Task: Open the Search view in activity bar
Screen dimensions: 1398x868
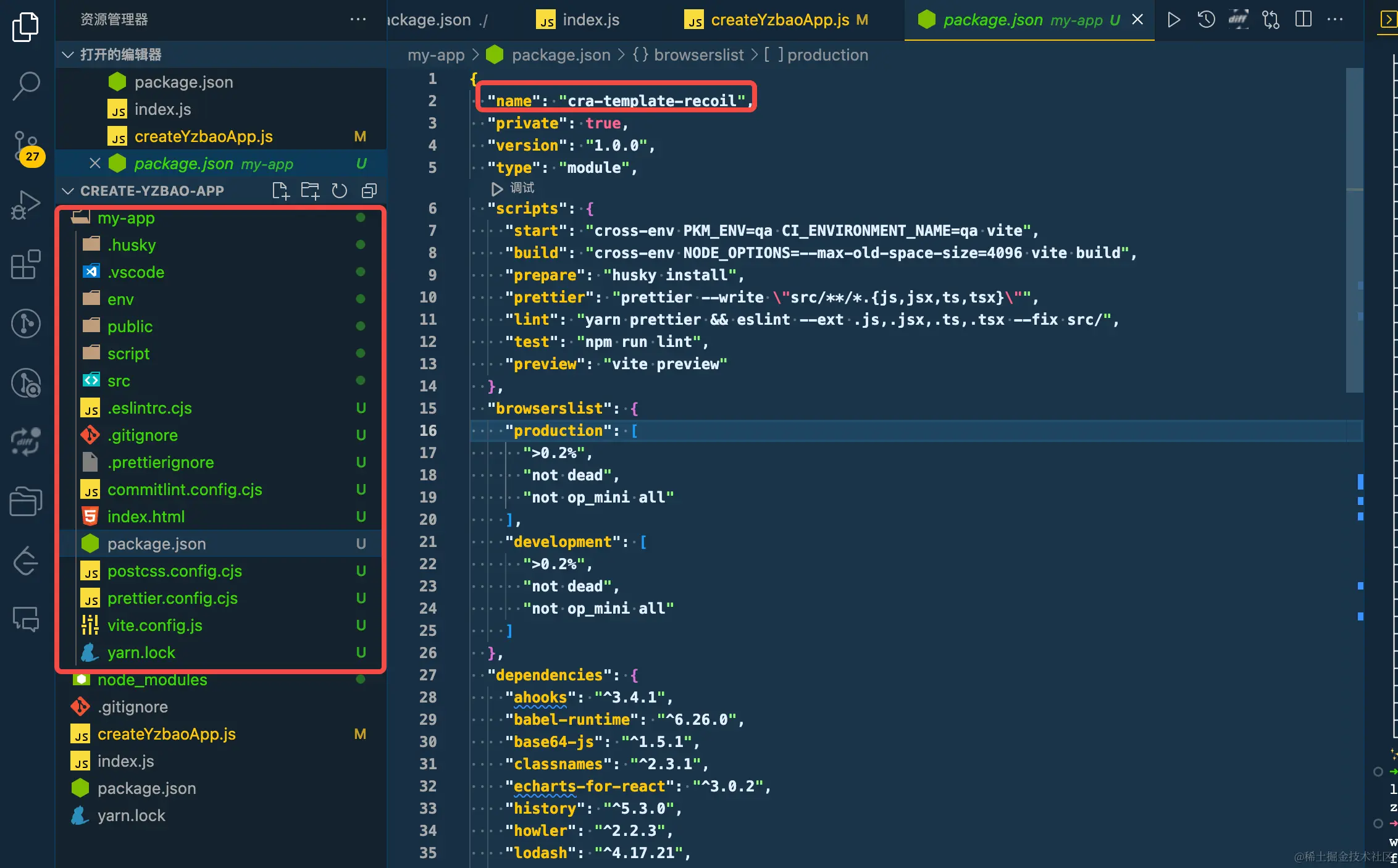Action: [26, 86]
